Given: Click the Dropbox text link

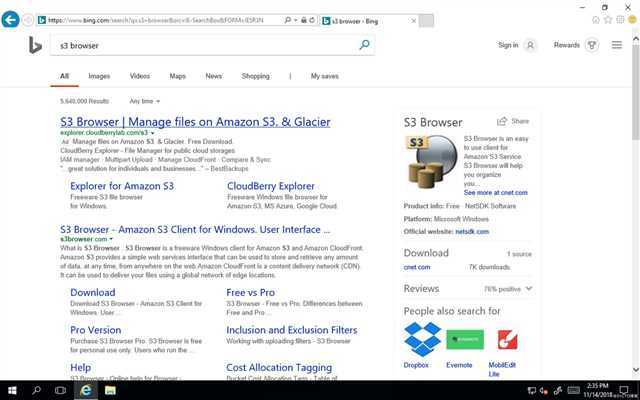Looking at the screenshot, I should tap(416, 365).
